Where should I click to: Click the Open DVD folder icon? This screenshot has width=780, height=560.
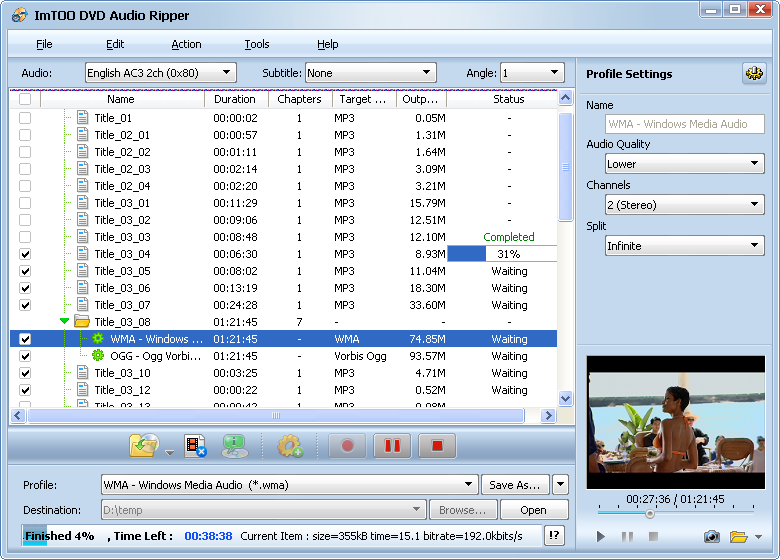[144, 445]
